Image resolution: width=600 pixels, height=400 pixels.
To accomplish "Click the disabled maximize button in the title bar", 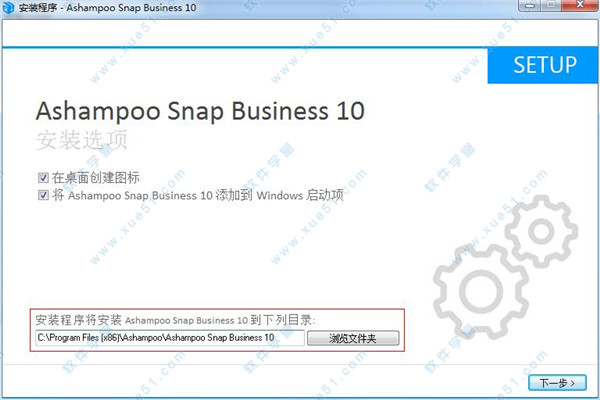I will (552, 5).
